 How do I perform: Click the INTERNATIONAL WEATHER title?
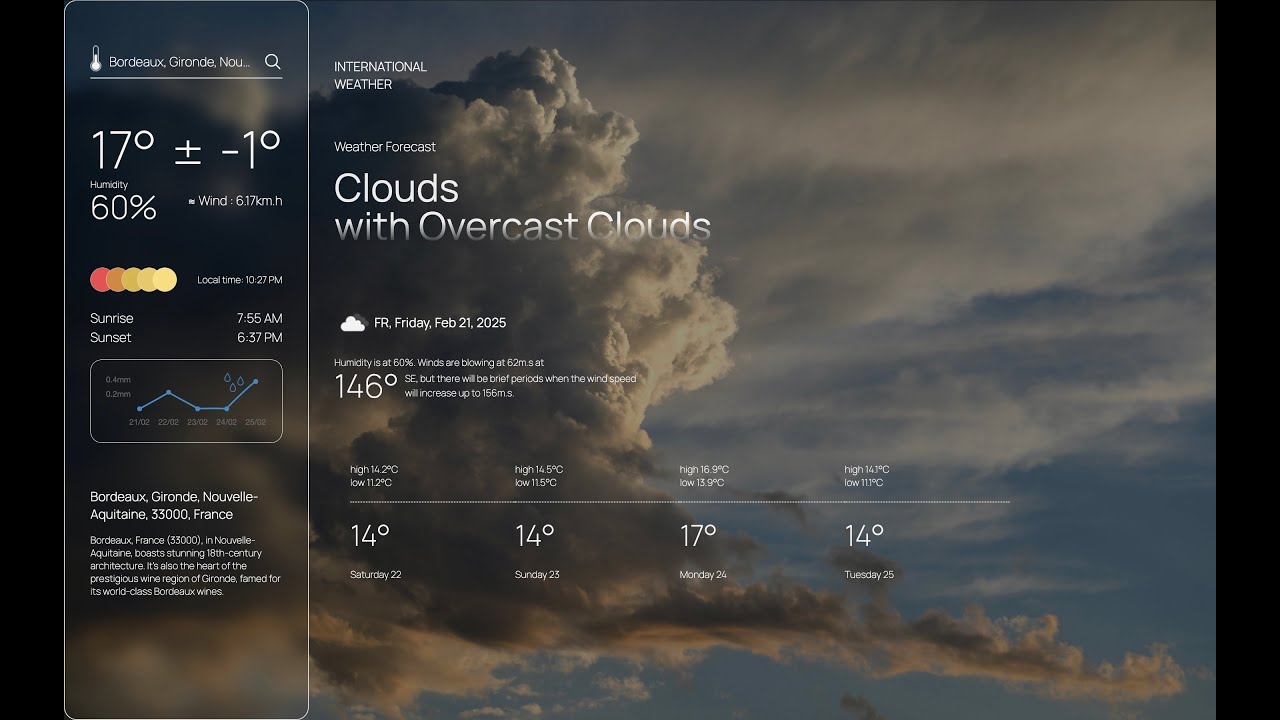[x=380, y=75]
